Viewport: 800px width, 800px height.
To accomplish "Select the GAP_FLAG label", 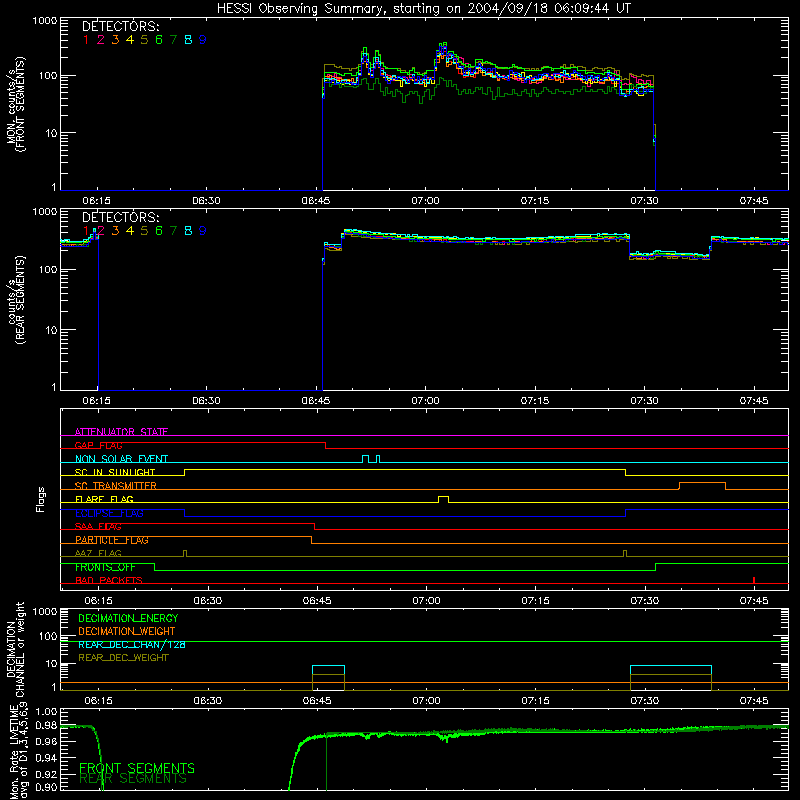I will pos(98,445).
